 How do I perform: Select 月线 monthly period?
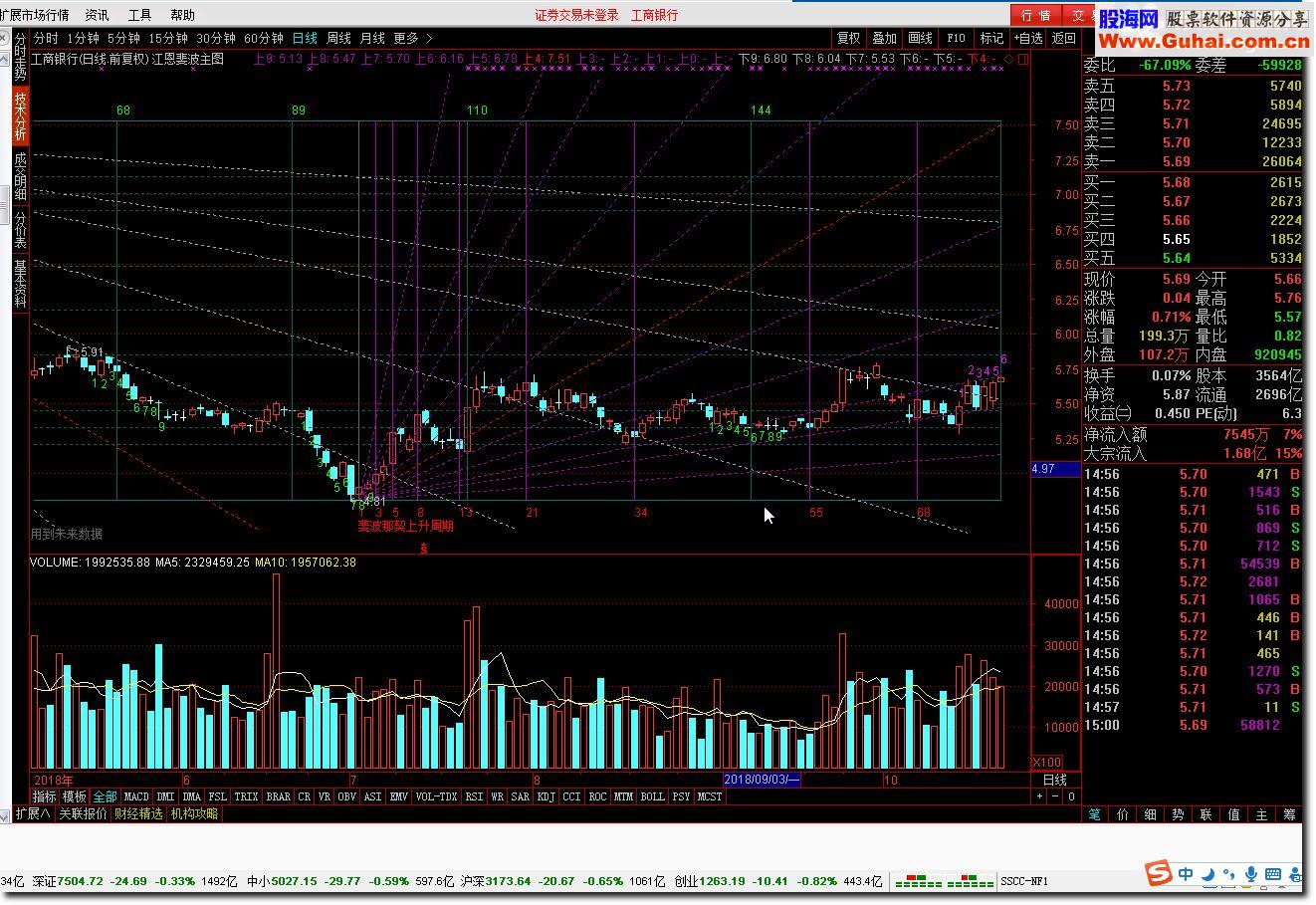(x=372, y=38)
